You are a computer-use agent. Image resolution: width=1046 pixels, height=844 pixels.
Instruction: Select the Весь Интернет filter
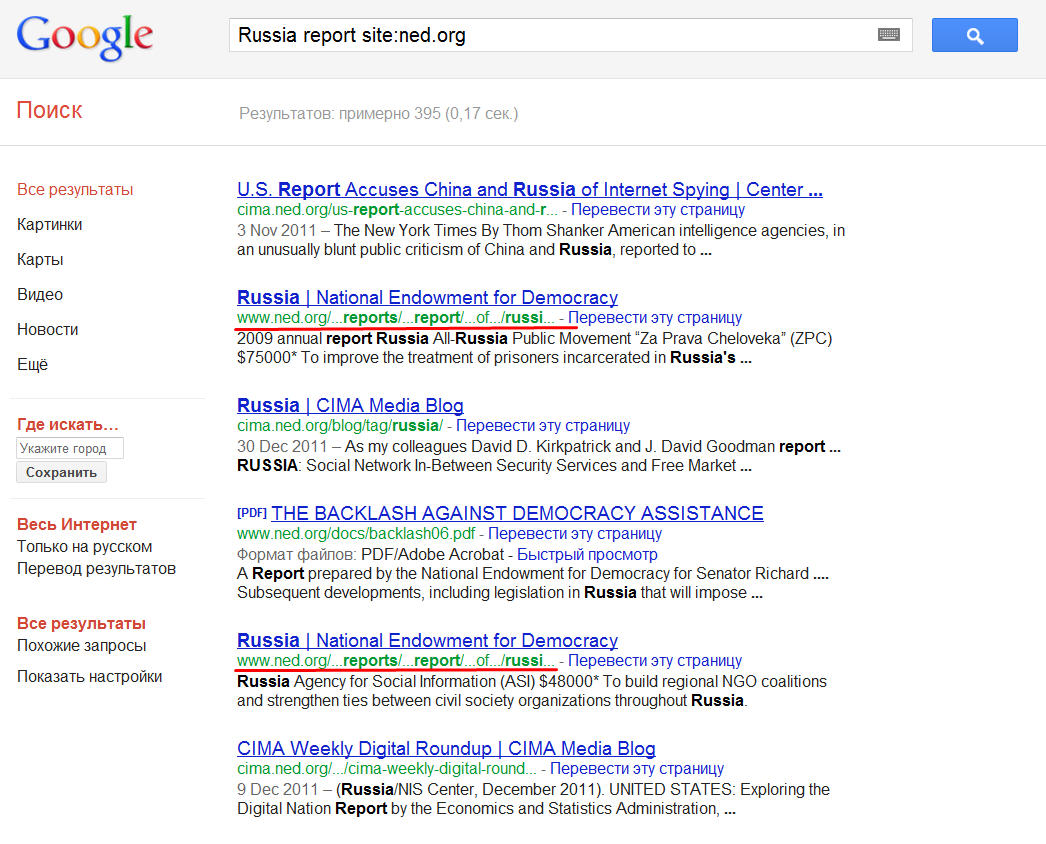point(77,524)
